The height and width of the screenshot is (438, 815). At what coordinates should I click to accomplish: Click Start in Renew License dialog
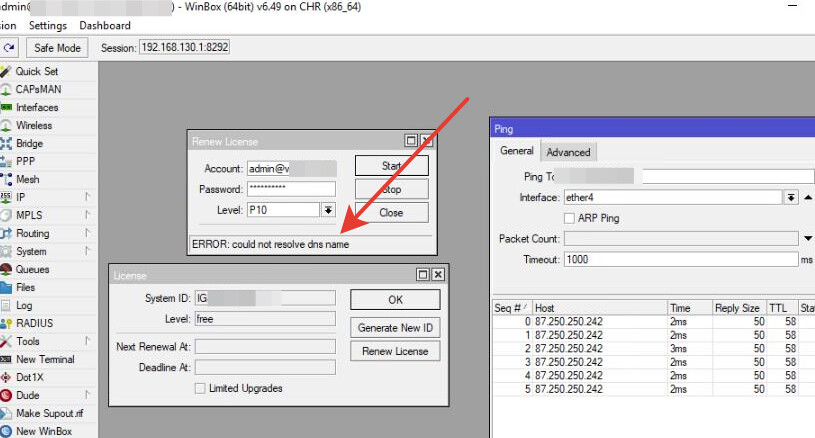(x=391, y=166)
